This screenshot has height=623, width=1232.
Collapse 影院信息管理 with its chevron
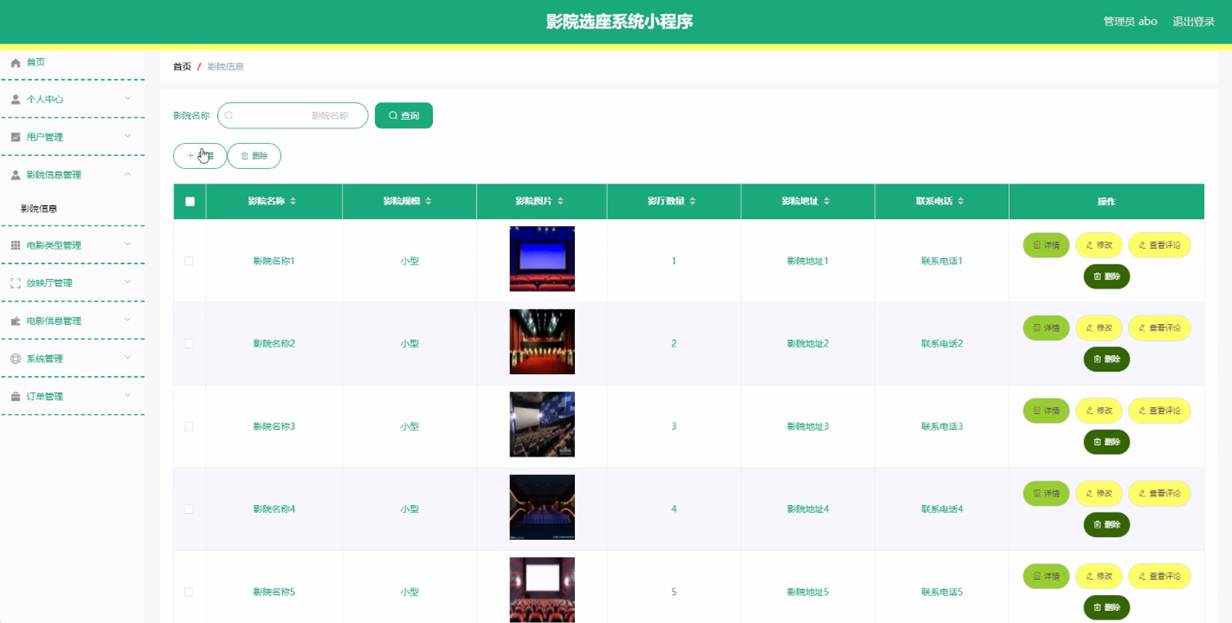128,174
